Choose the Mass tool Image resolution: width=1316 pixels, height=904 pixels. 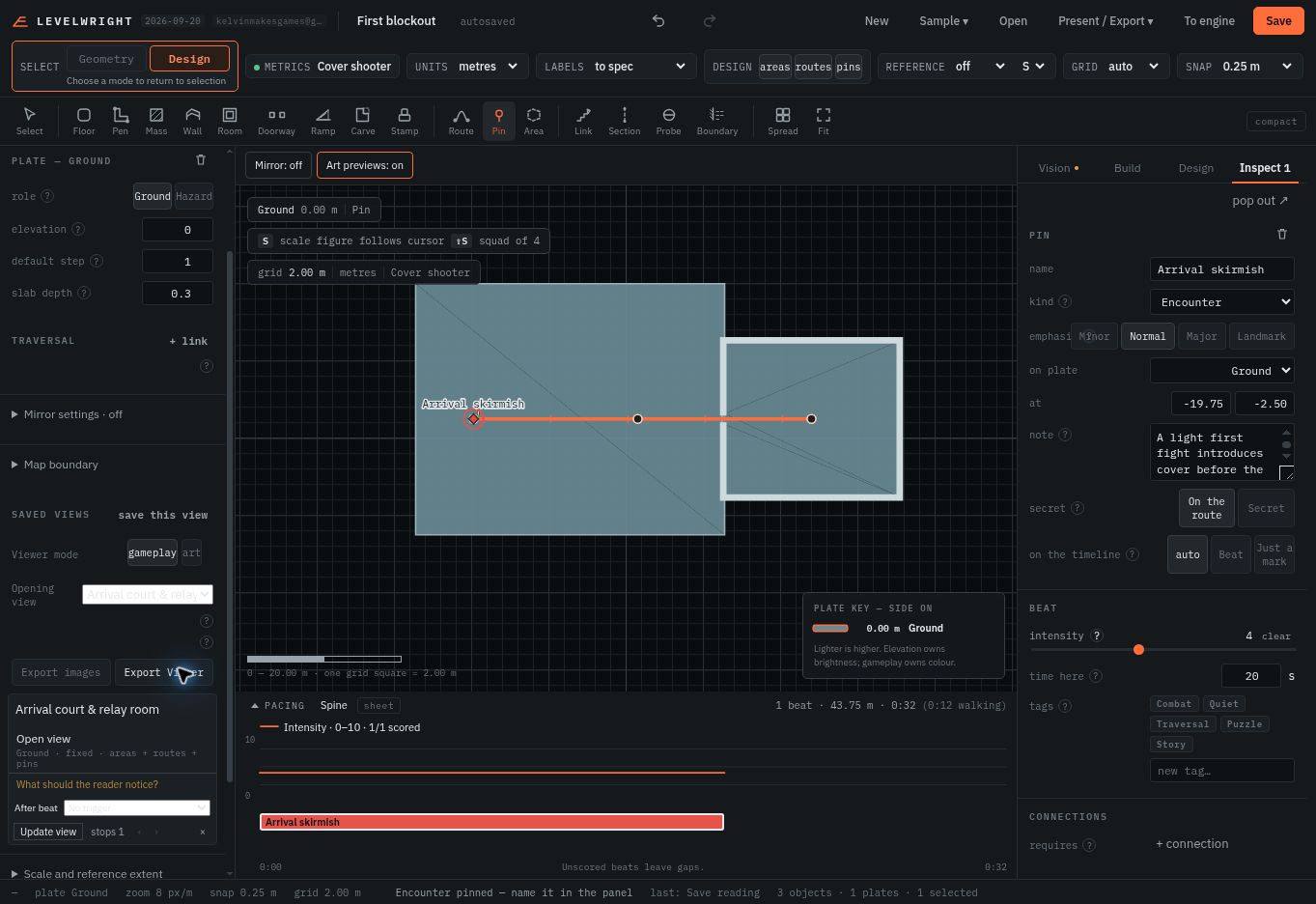156,121
